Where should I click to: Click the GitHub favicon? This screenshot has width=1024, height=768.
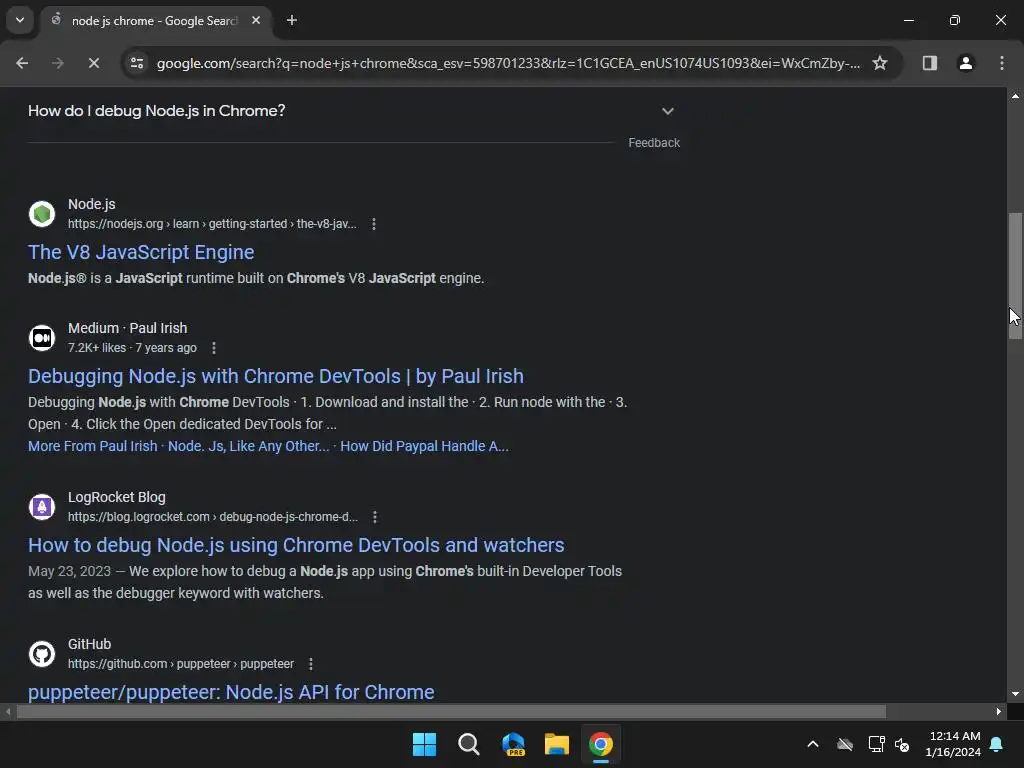[42, 654]
